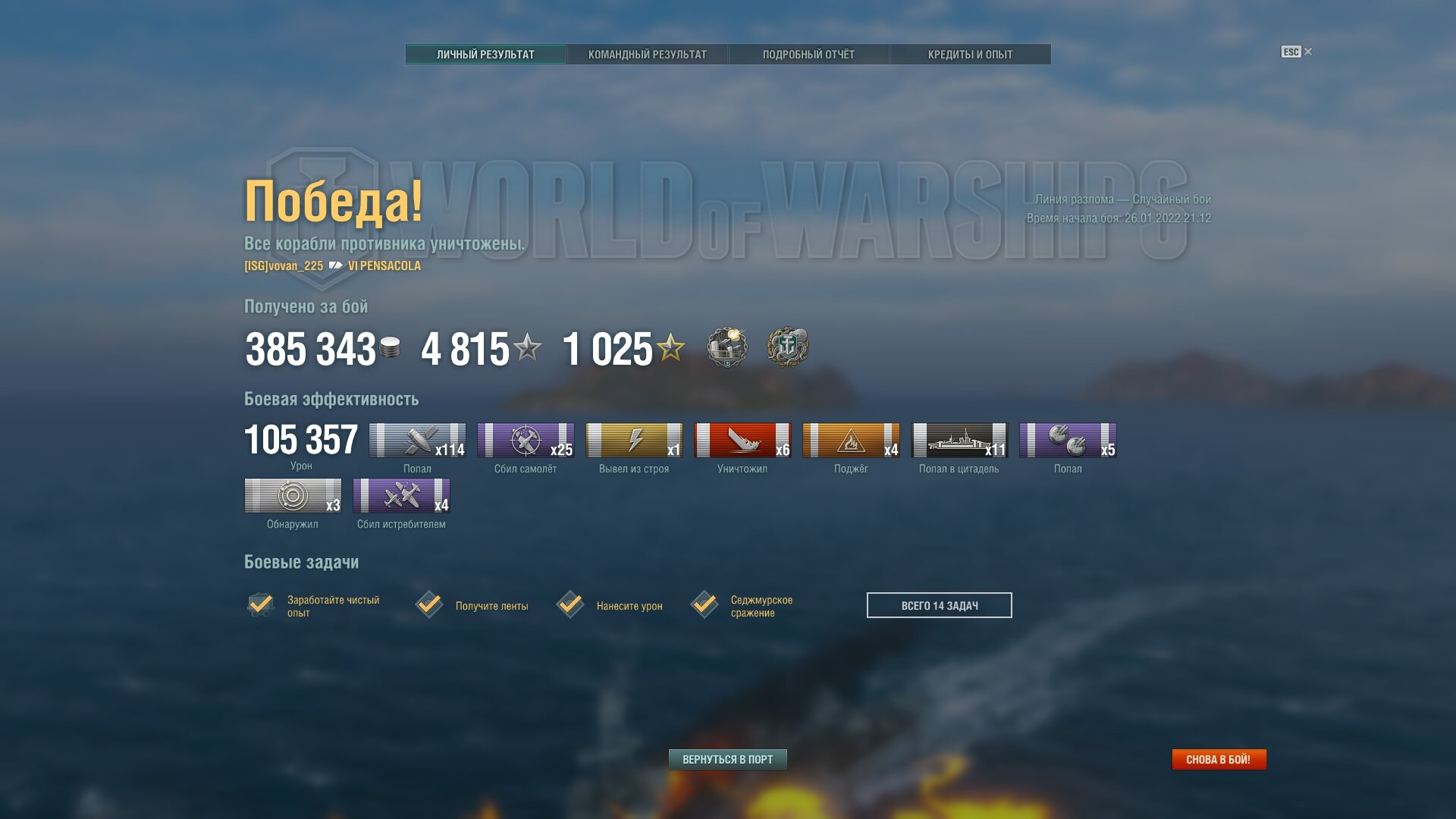
Task: Click the Седжмурское сражение task checkmark
Action: [x=704, y=604]
